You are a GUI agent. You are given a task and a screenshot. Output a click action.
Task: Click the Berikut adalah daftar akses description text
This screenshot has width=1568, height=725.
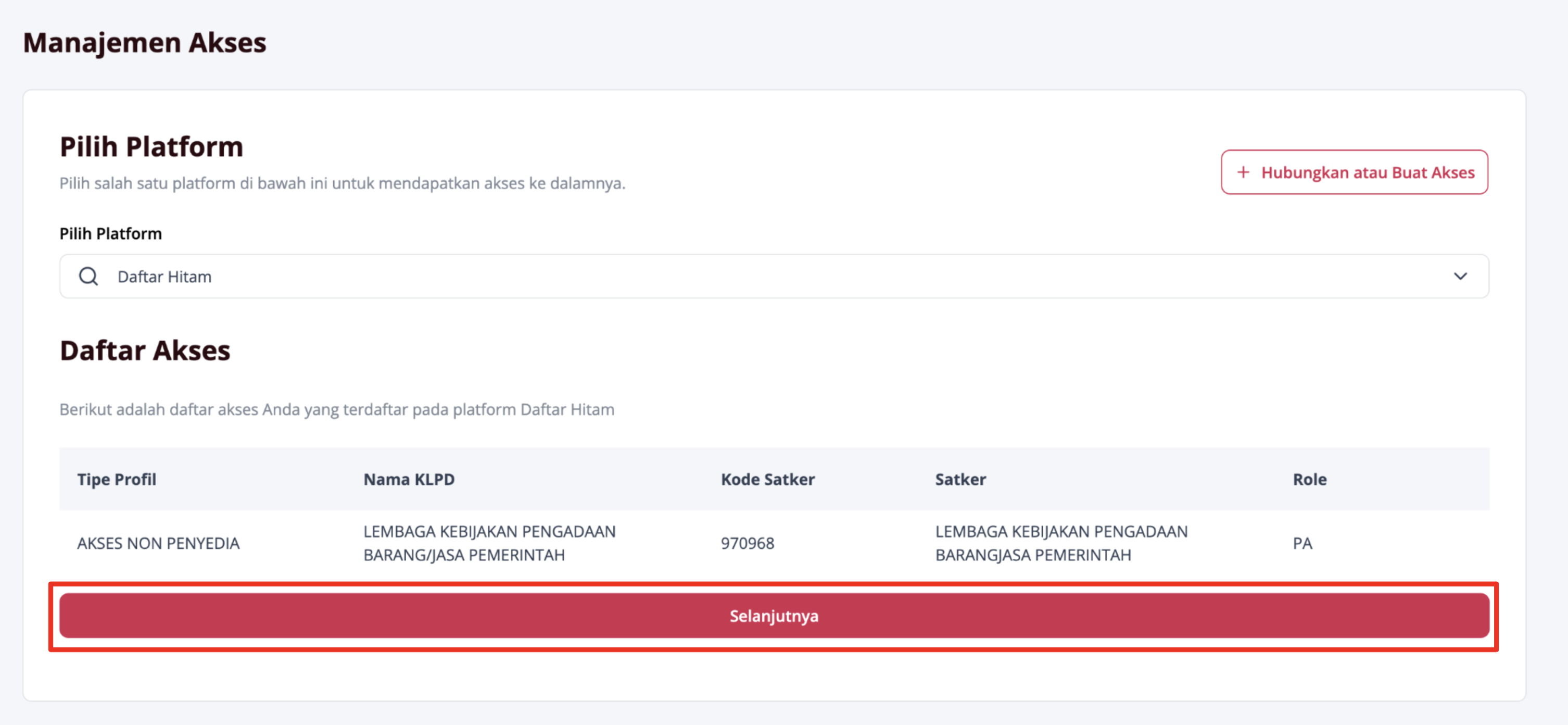point(337,409)
